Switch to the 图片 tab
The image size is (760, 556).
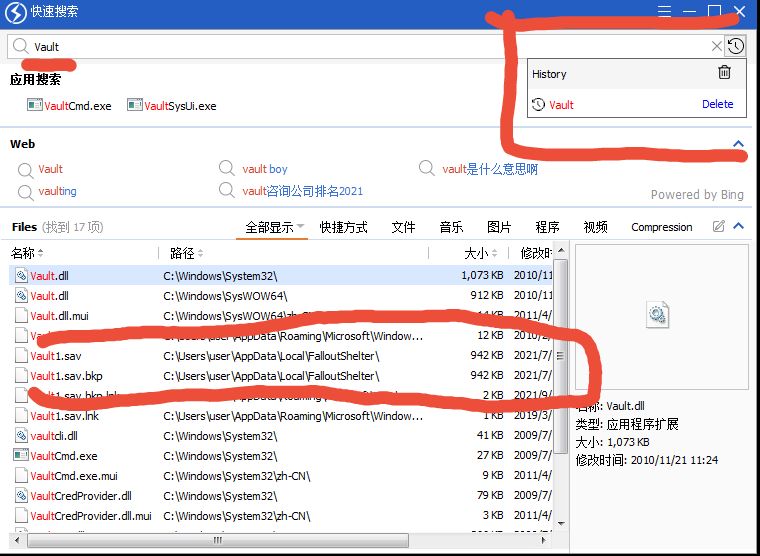[499, 227]
